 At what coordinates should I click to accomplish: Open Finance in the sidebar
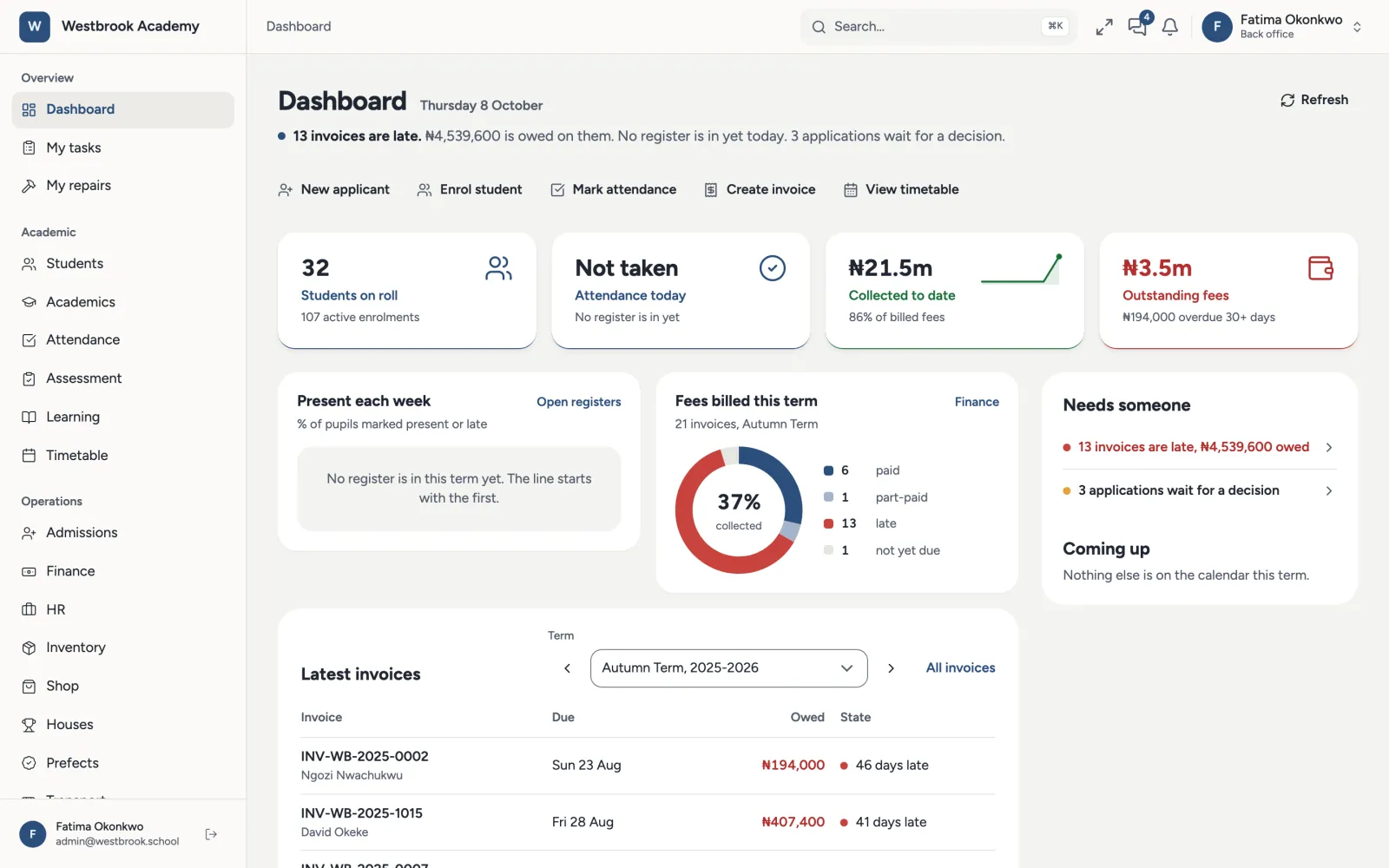(x=123, y=571)
